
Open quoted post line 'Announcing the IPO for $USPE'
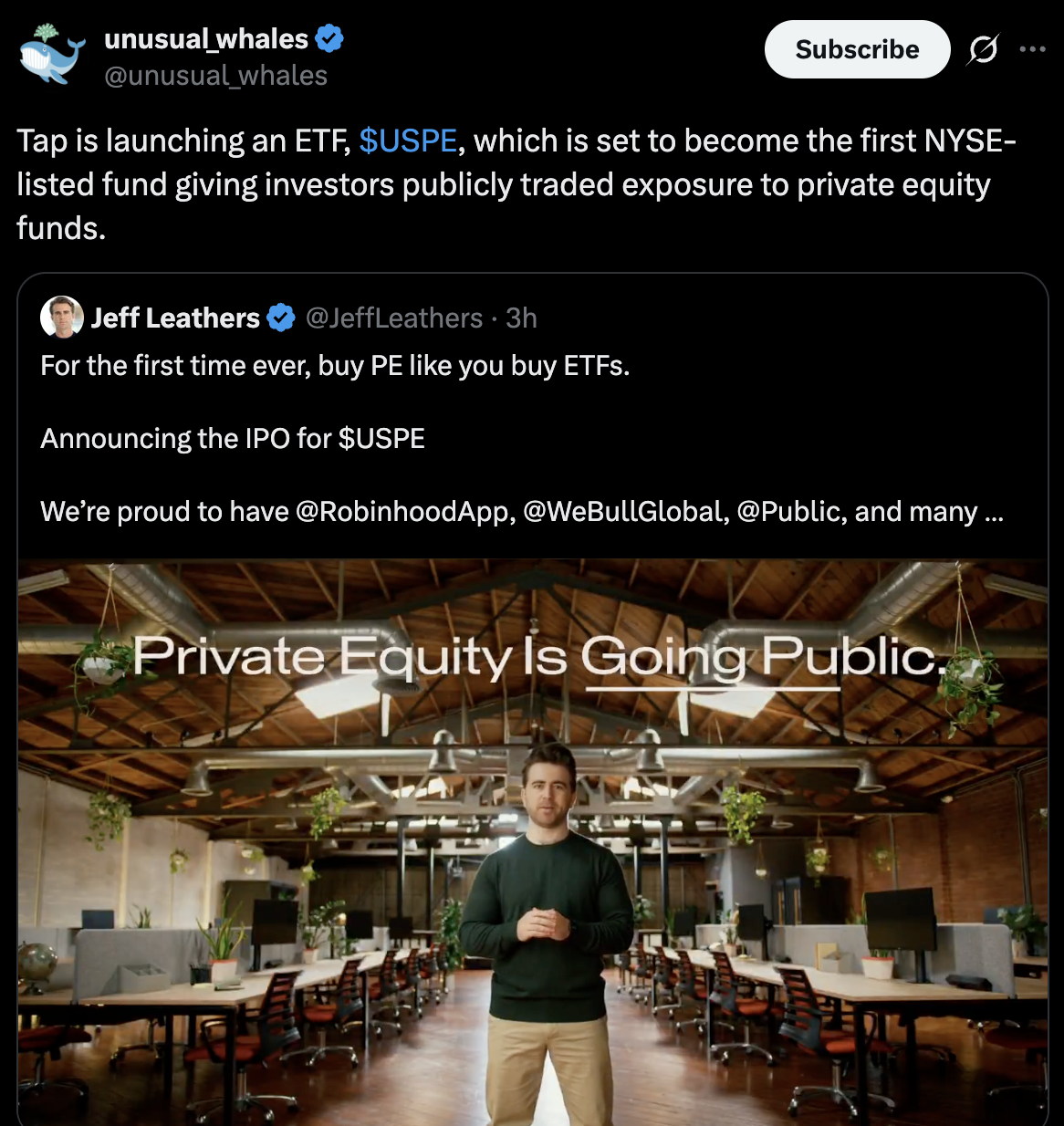pos(233,439)
